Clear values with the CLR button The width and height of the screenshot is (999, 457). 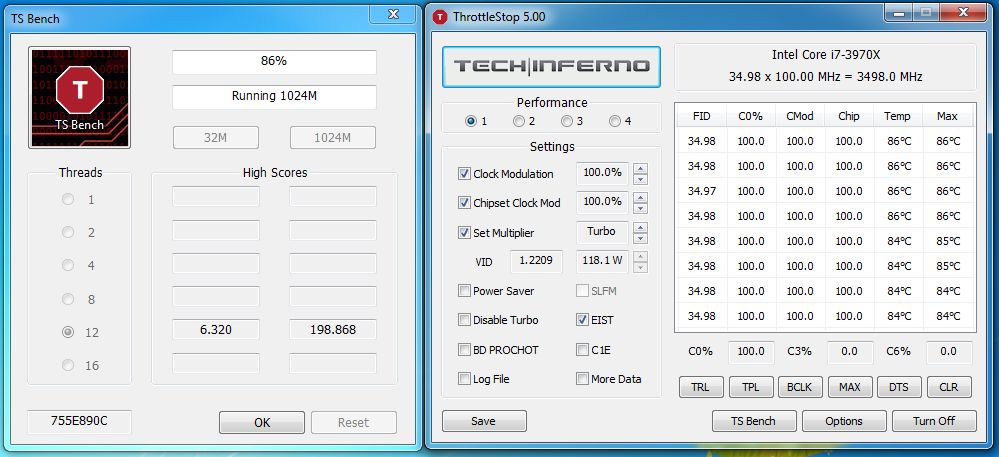pos(949,387)
